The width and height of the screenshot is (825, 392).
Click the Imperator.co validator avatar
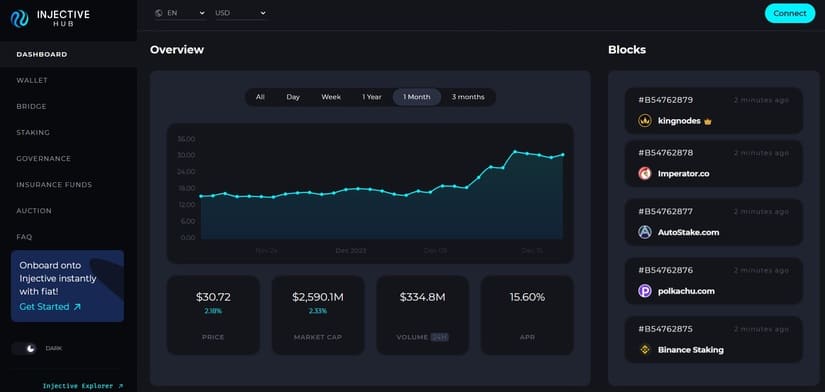pyautogui.click(x=645, y=173)
